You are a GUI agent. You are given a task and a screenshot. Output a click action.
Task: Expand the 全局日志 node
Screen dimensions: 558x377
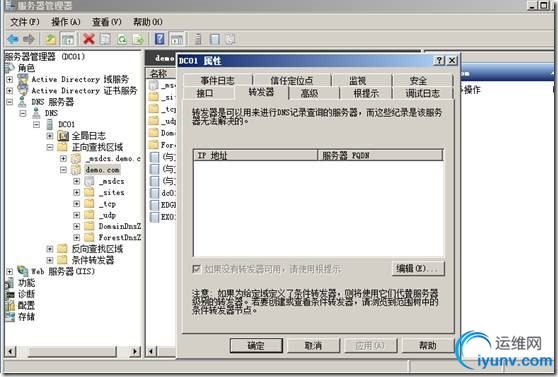[50, 136]
